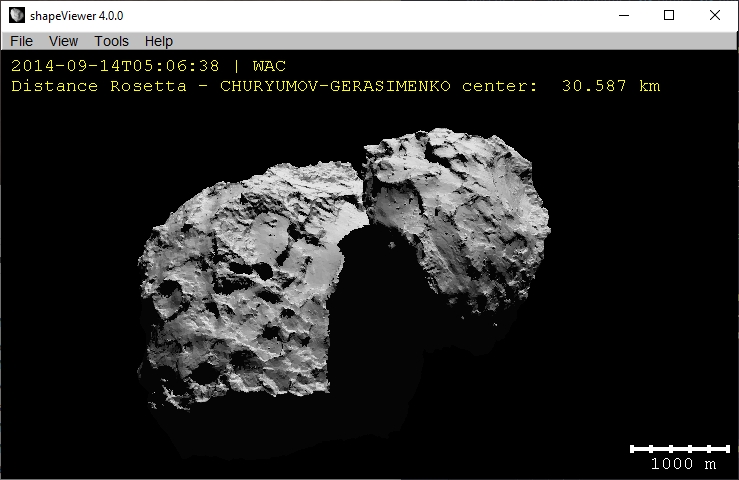Close the shapeViewer window
This screenshot has width=739, height=480.
[x=714, y=15]
